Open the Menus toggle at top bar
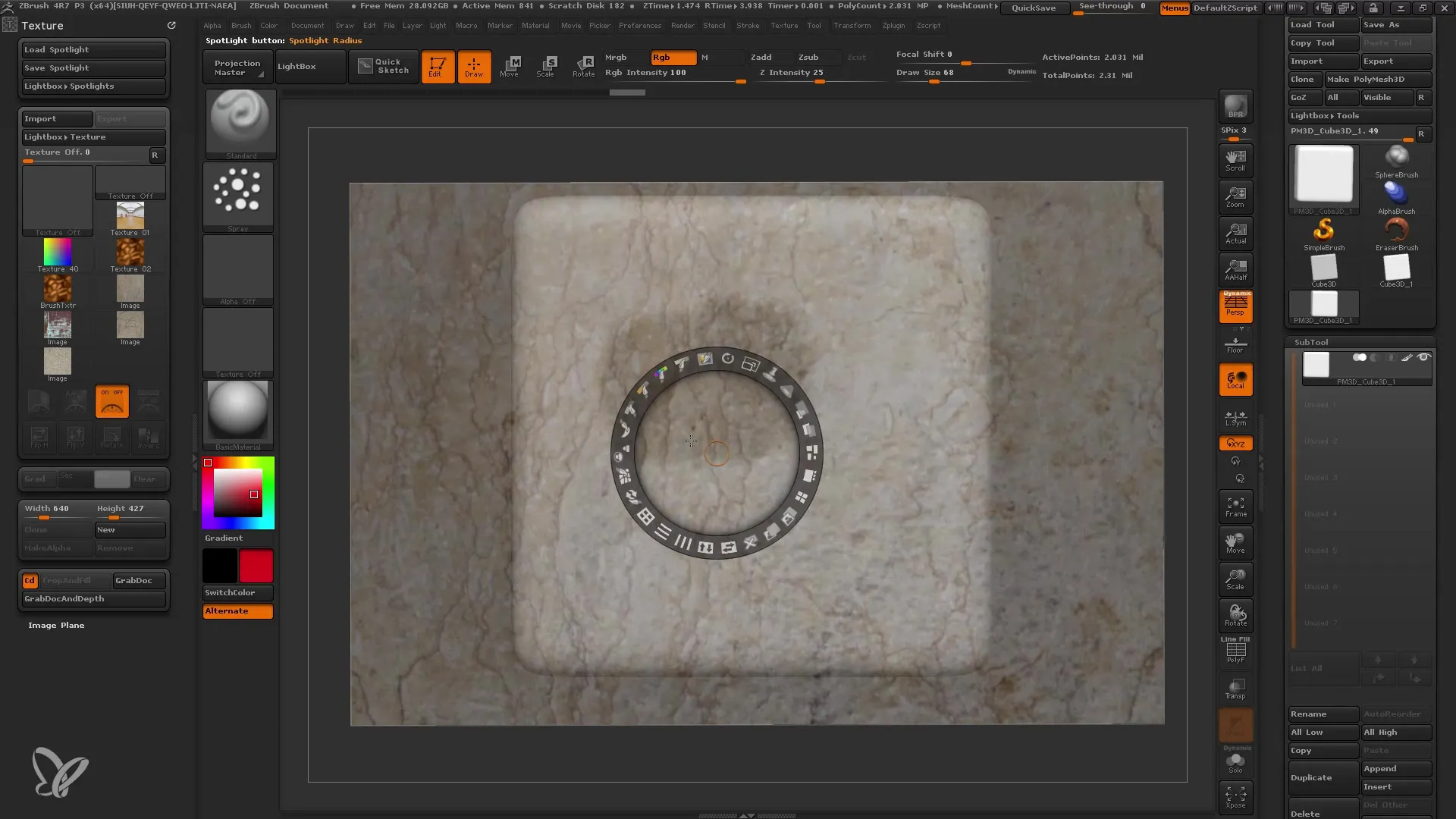 coord(1175,8)
